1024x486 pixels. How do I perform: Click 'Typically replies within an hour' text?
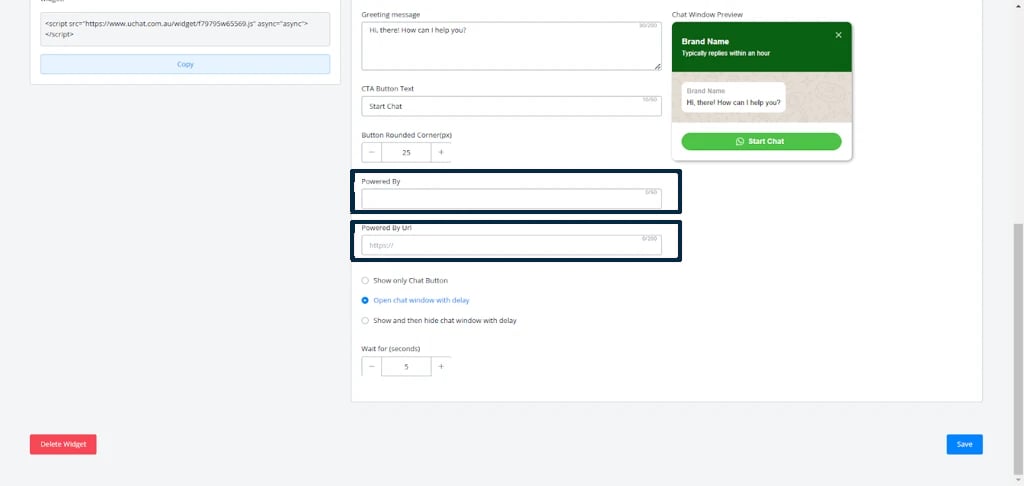[726, 54]
